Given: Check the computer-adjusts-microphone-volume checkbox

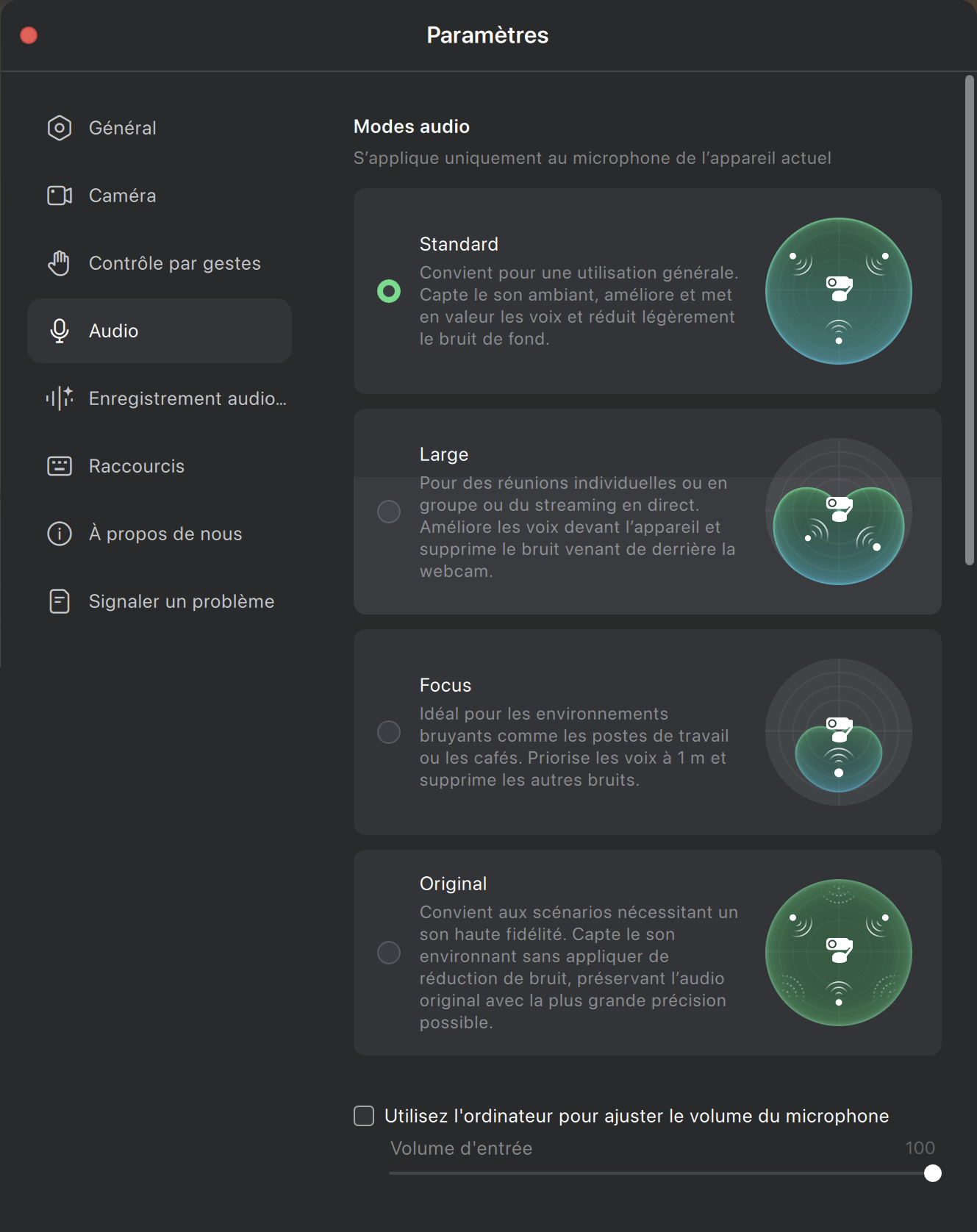Looking at the screenshot, I should pyautogui.click(x=364, y=1116).
